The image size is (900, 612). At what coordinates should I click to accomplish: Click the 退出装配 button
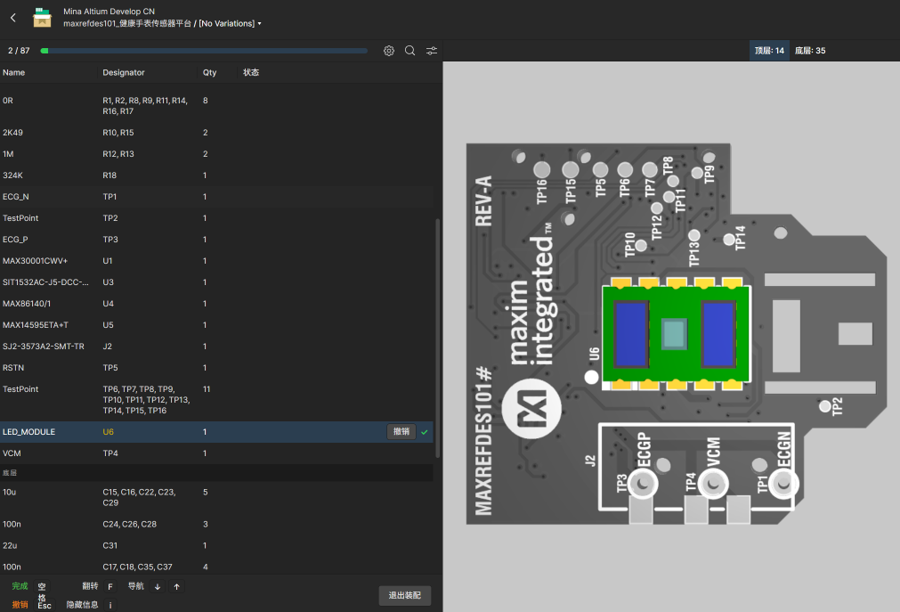pyautogui.click(x=405, y=595)
